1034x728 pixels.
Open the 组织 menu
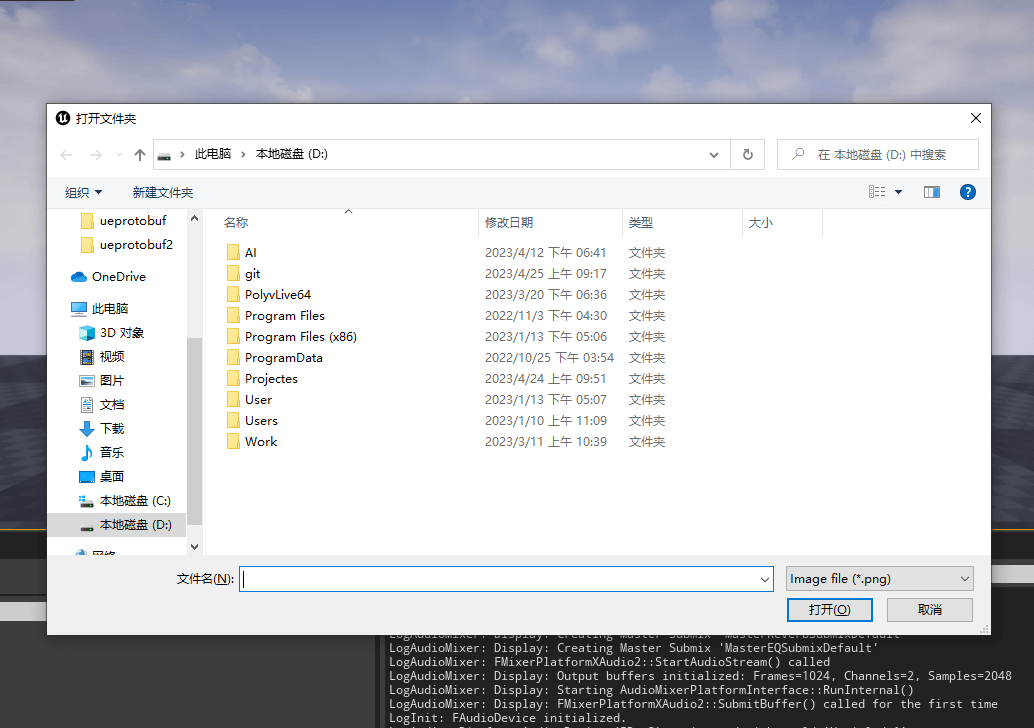pyautogui.click(x=83, y=192)
